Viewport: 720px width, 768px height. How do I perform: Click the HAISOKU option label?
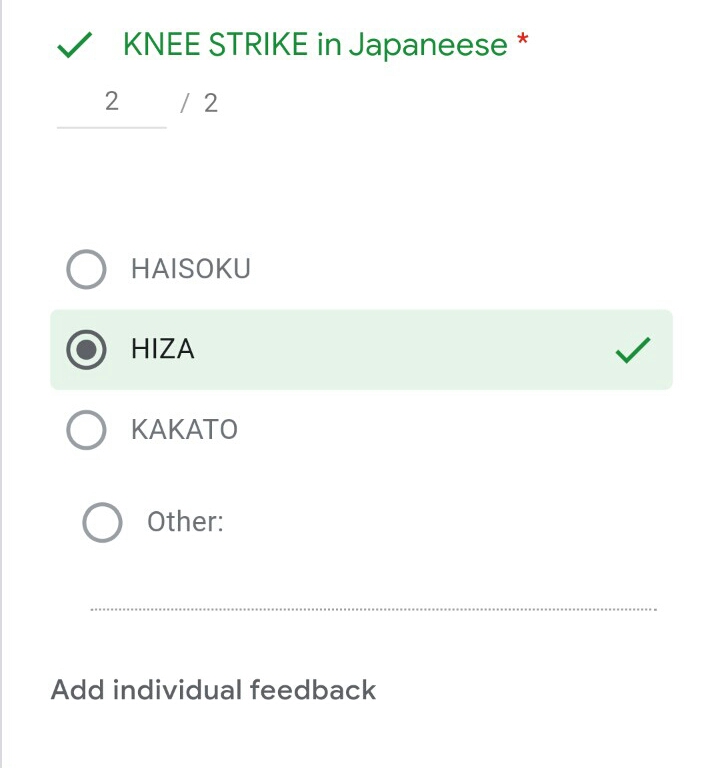(x=191, y=269)
